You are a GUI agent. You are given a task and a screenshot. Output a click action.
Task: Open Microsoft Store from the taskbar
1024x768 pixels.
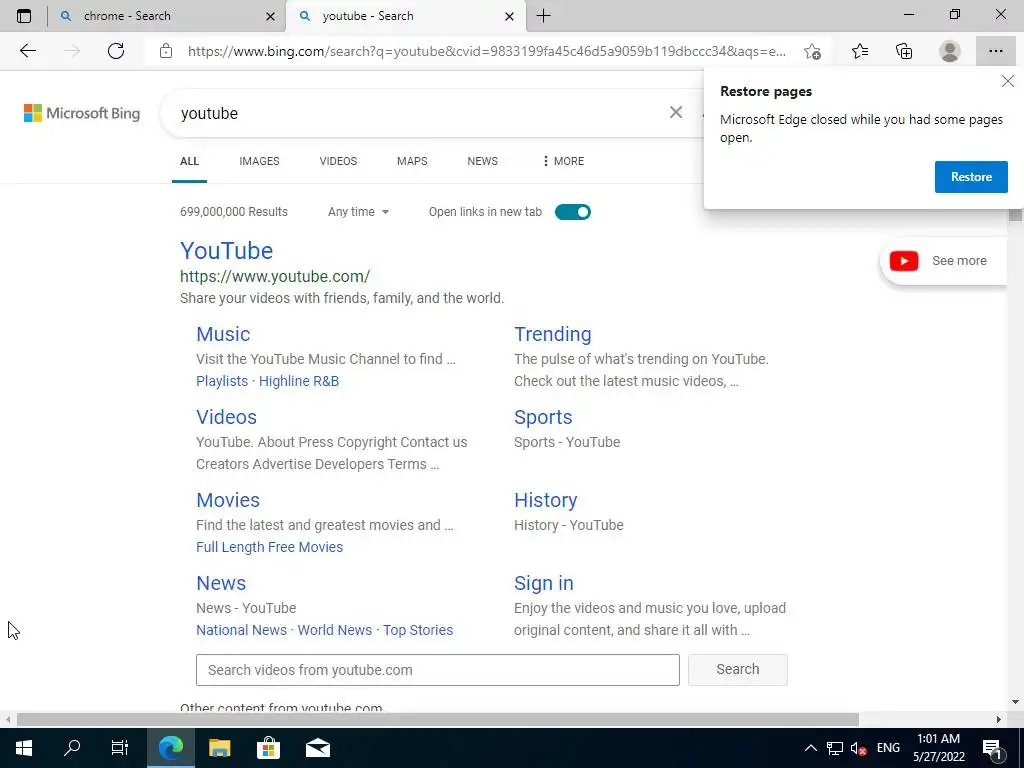pos(268,748)
